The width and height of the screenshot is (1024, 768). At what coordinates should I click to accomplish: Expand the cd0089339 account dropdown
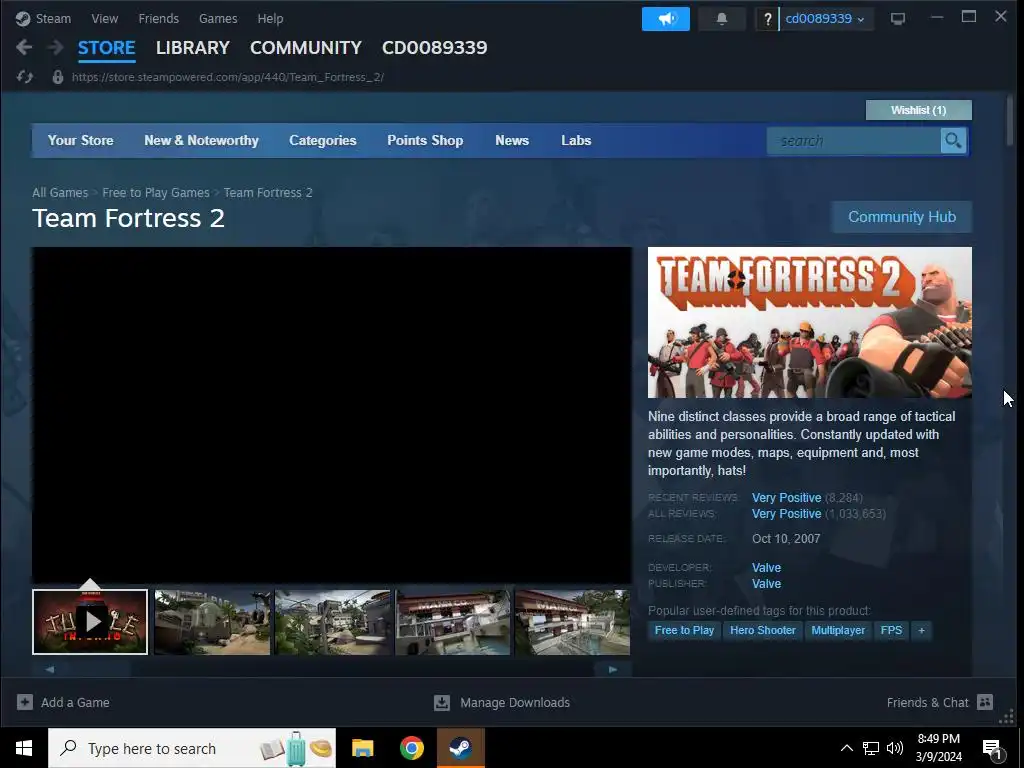(825, 18)
